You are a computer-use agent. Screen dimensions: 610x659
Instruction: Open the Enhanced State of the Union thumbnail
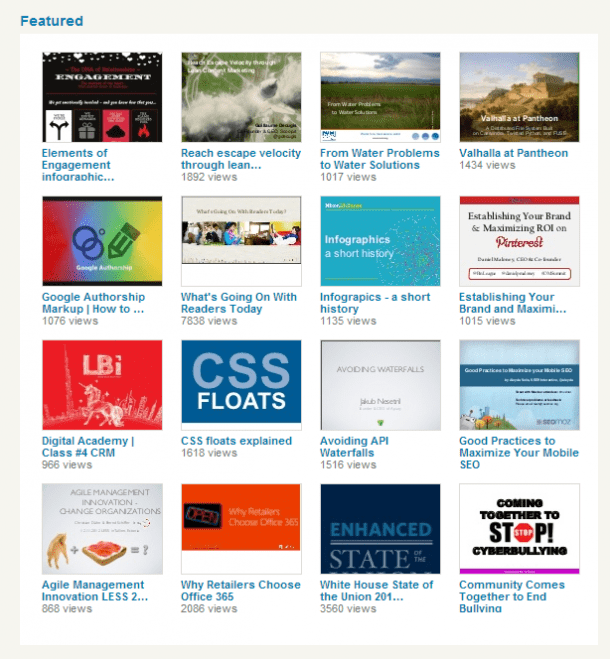[x=380, y=529]
